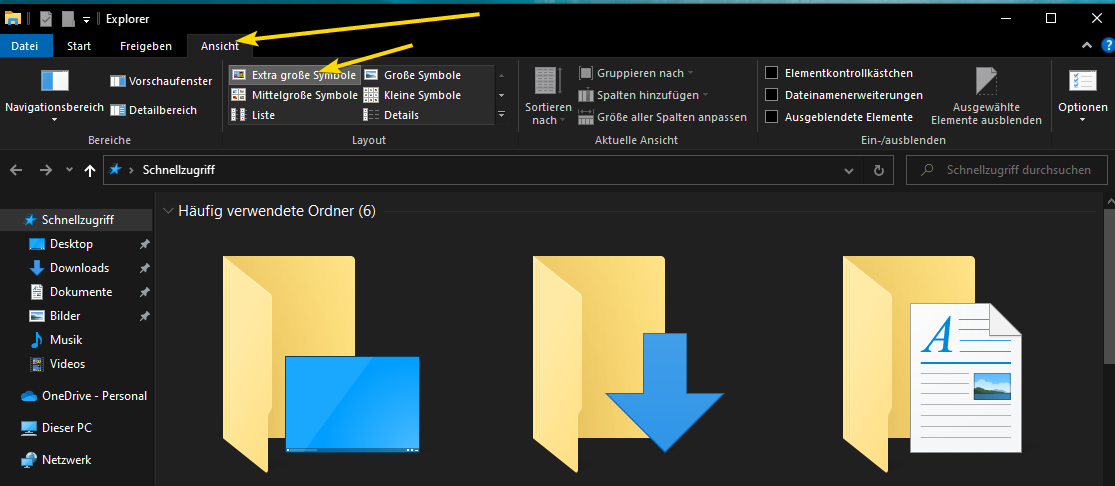Image resolution: width=1115 pixels, height=486 pixels.
Task: Select the large Documents folder thumbnail
Action: tap(933, 363)
